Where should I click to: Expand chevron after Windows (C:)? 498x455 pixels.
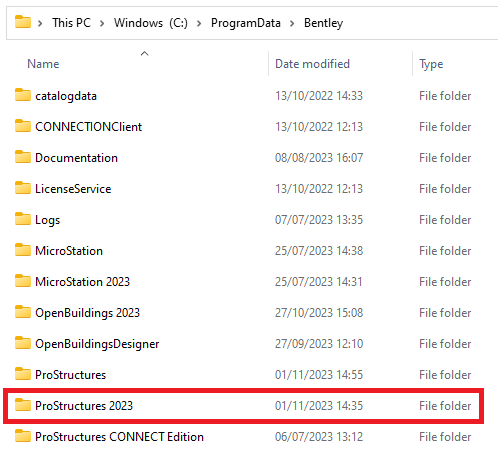click(199, 23)
